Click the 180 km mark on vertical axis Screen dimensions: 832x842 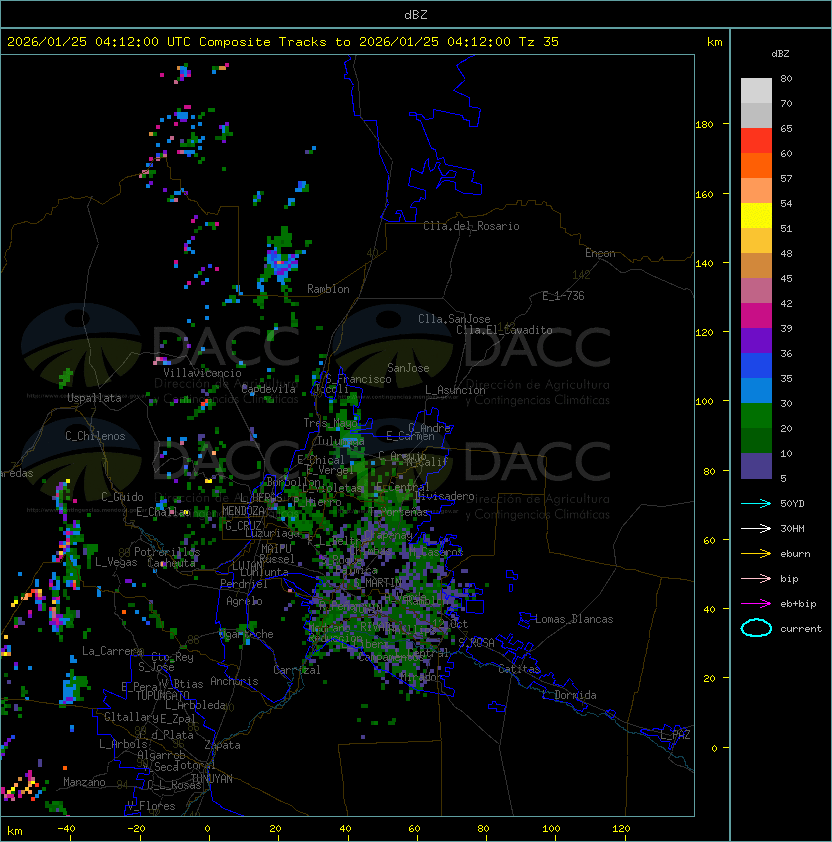[704, 124]
